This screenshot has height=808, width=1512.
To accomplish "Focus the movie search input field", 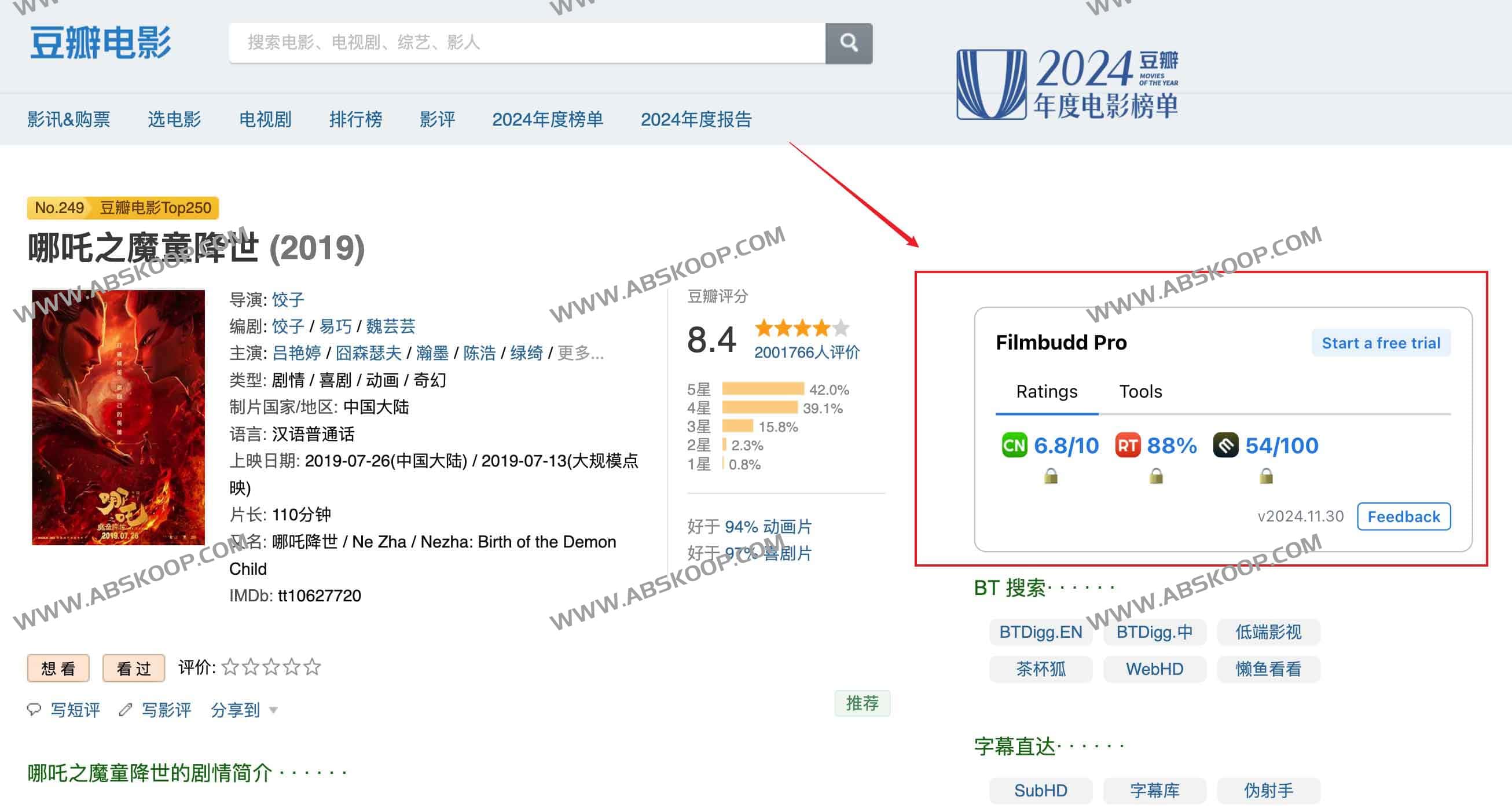I will (527, 43).
